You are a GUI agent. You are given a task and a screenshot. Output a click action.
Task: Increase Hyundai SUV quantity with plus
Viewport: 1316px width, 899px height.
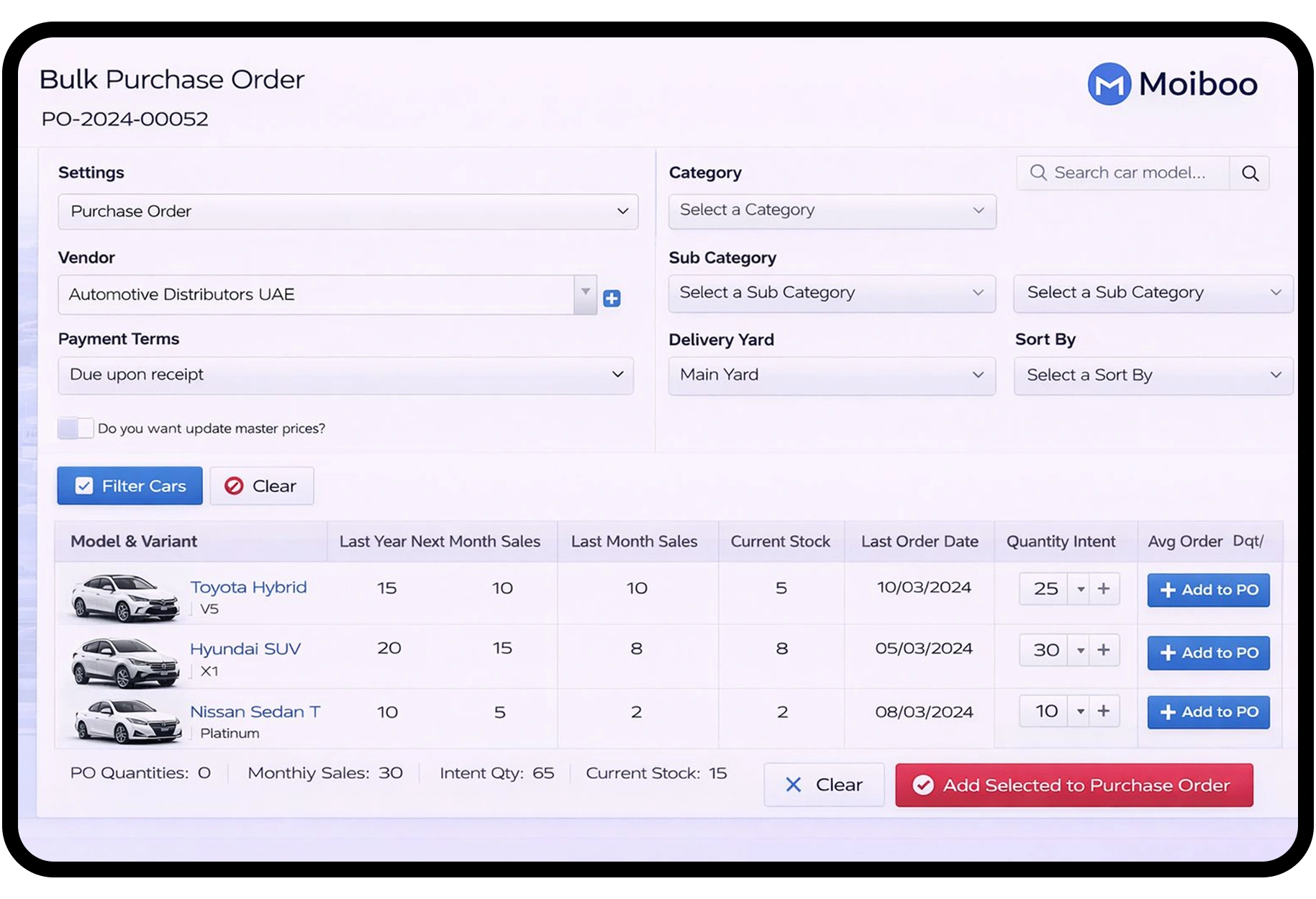tap(1104, 650)
